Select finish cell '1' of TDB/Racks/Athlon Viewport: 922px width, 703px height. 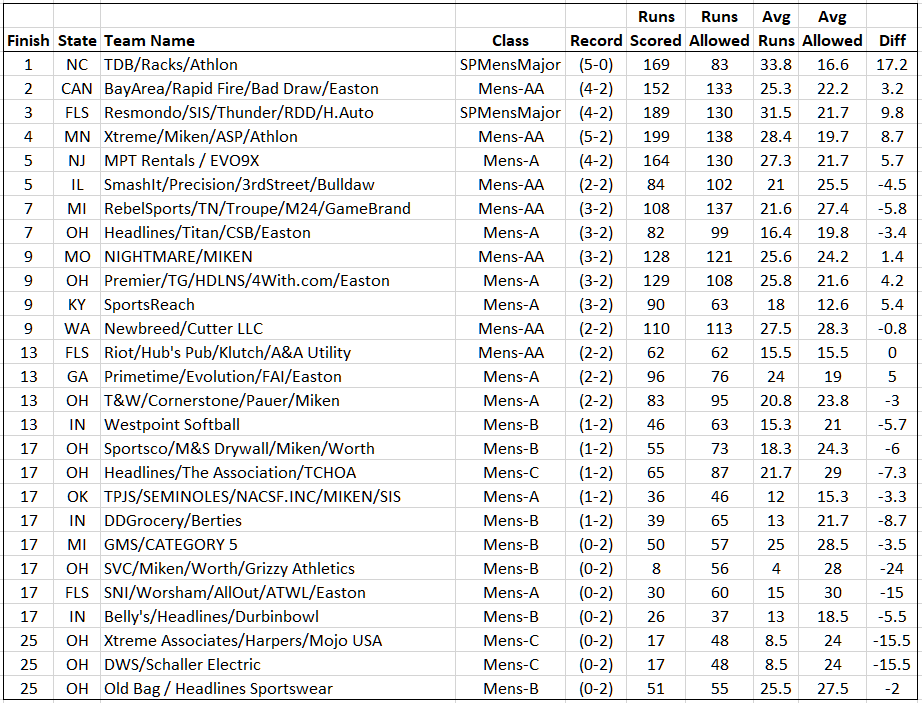28,65
